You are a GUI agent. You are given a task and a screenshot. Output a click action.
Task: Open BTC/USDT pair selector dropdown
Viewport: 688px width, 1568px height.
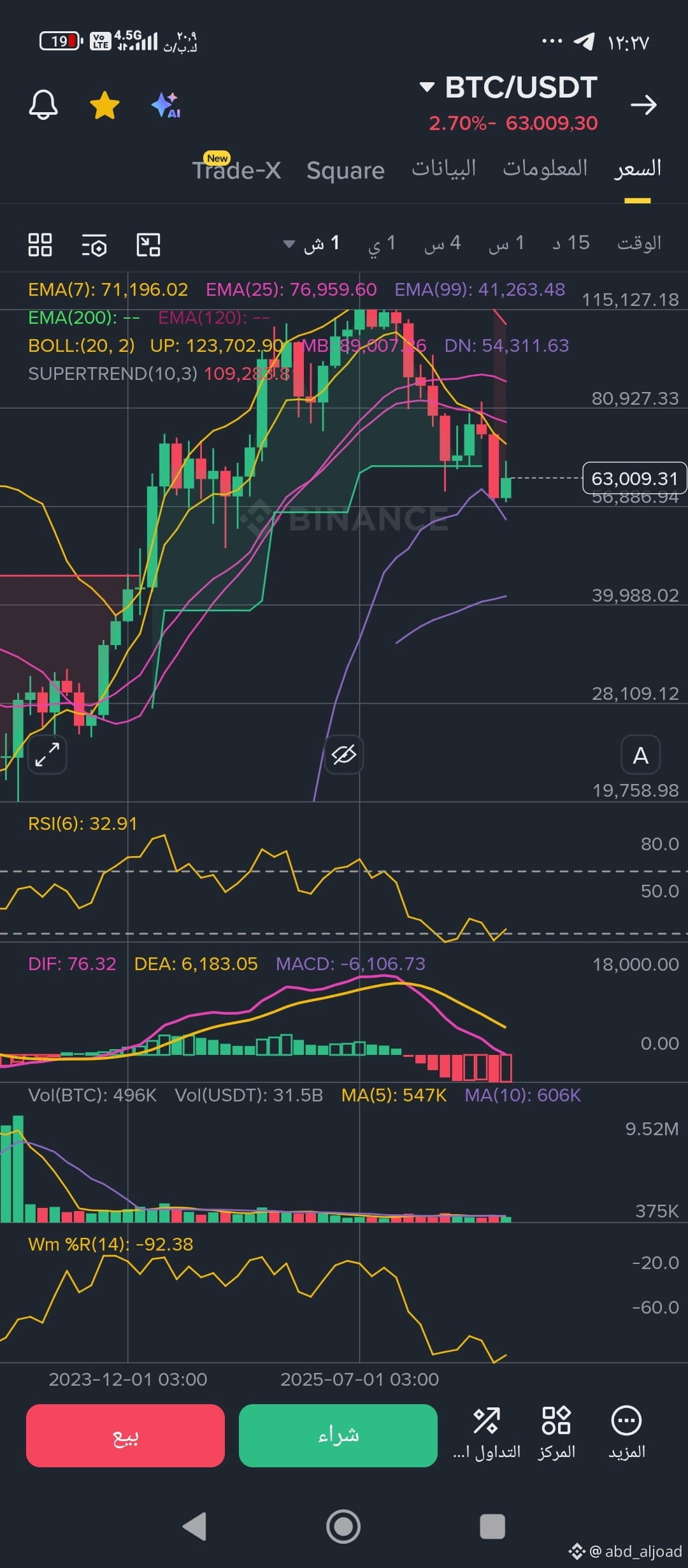508,87
